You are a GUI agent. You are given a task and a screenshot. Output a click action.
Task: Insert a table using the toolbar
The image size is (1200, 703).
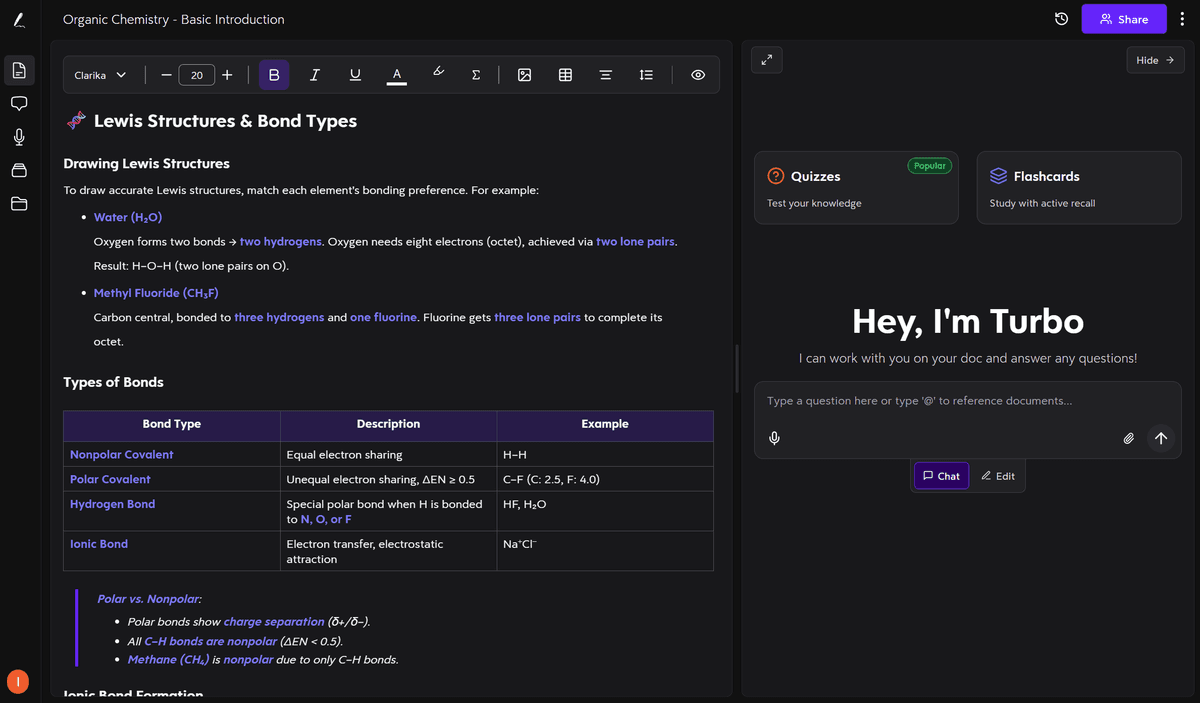coord(565,74)
